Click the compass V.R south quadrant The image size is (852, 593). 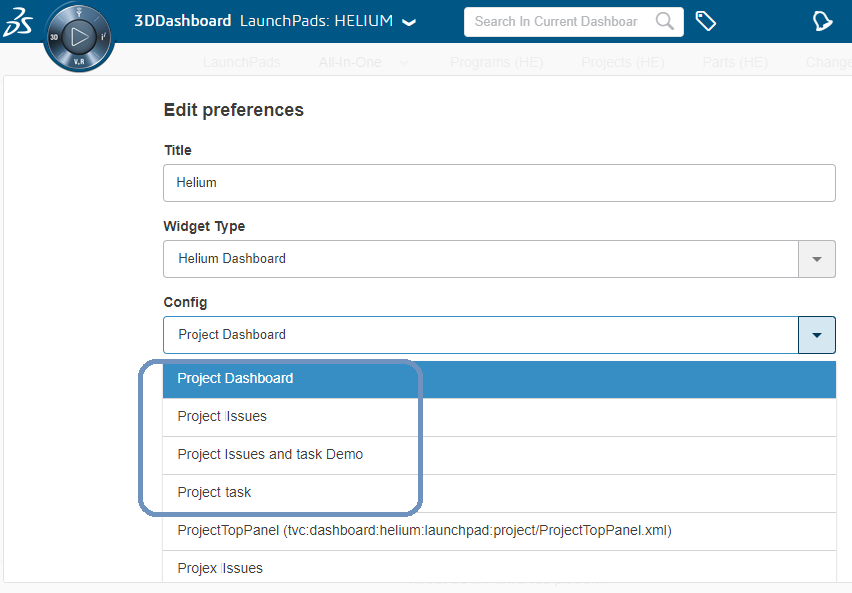click(77, 61)
